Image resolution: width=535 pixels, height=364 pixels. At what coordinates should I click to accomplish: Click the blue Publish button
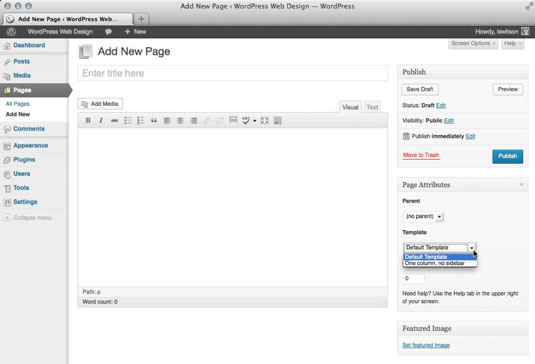pos(508,156)
